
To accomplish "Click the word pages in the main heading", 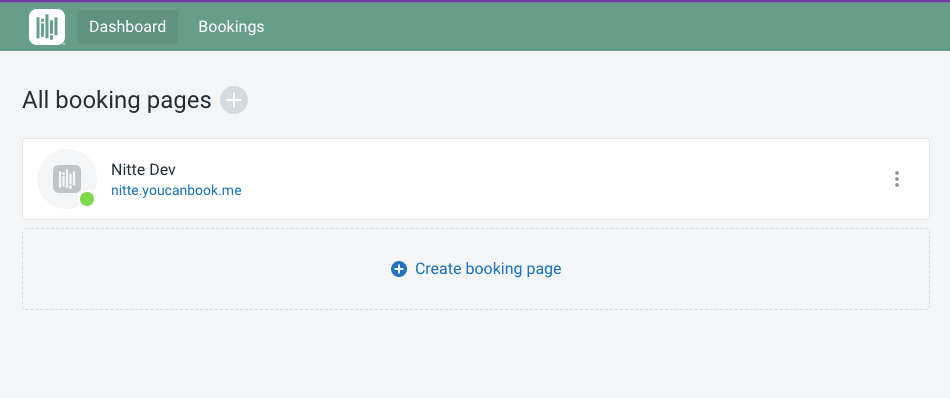I will coord(179,102).
